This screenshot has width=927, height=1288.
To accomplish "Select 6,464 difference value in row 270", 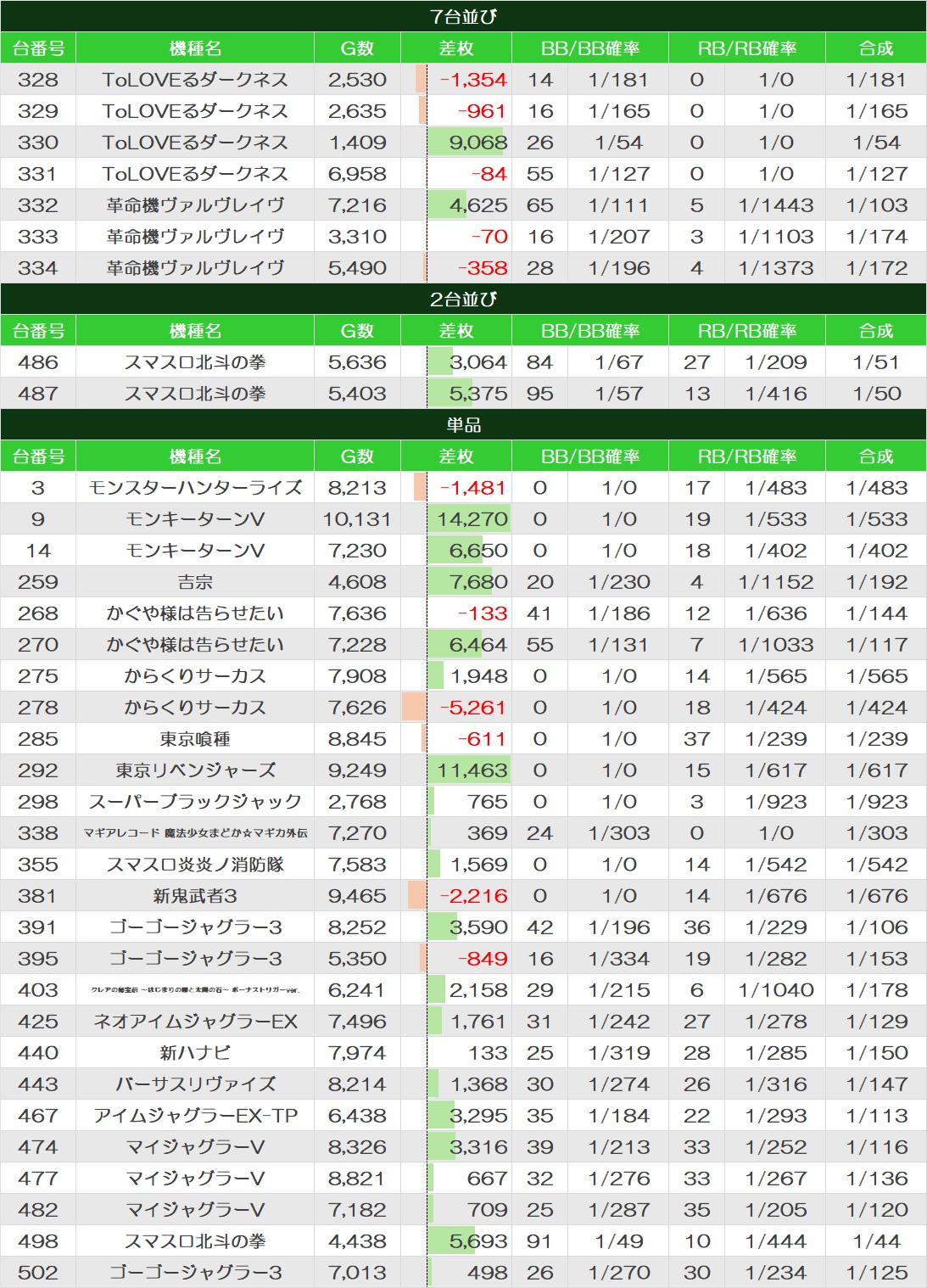I will point(478,645).
